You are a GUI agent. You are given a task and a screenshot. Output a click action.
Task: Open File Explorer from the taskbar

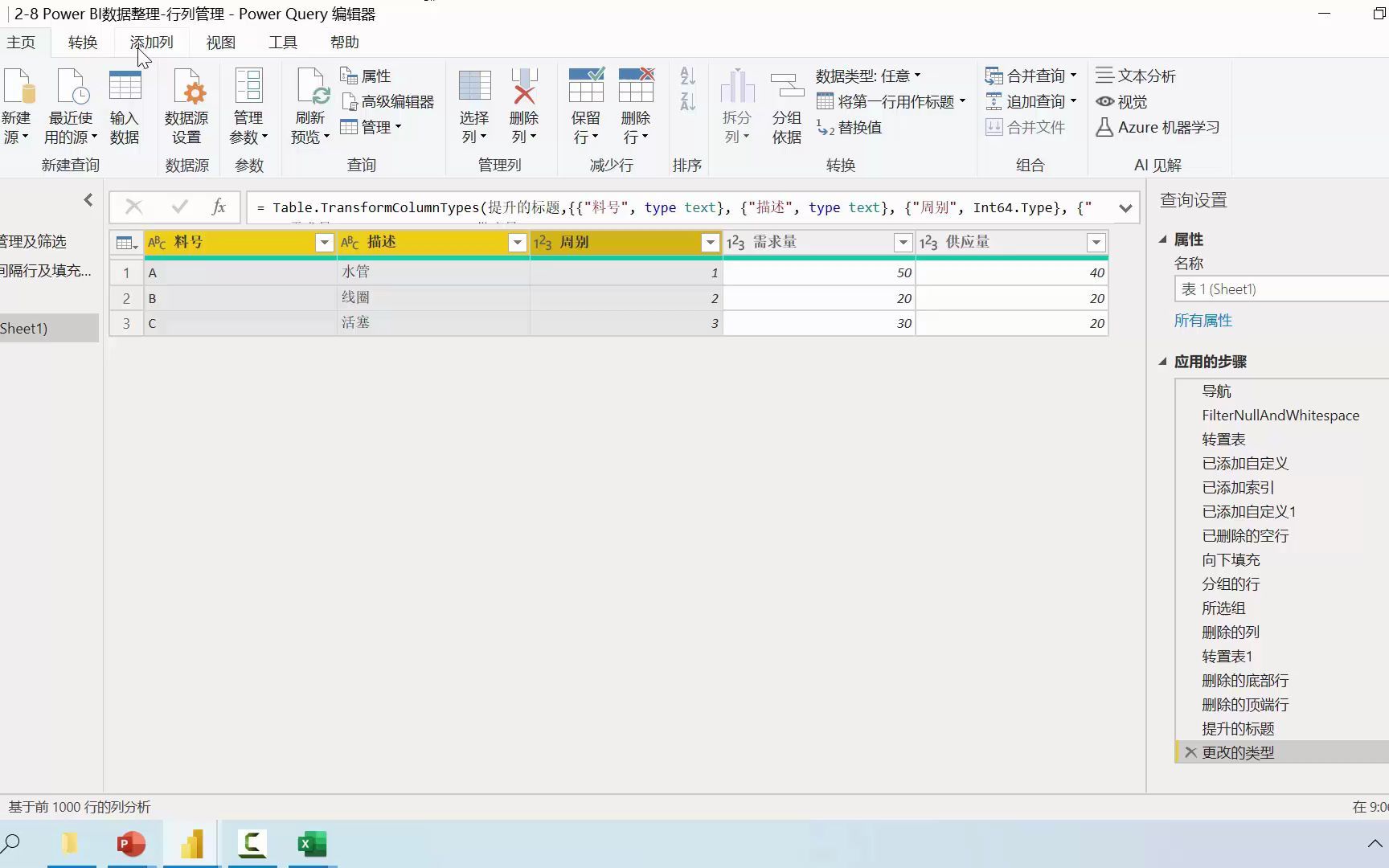pos(70,844)
